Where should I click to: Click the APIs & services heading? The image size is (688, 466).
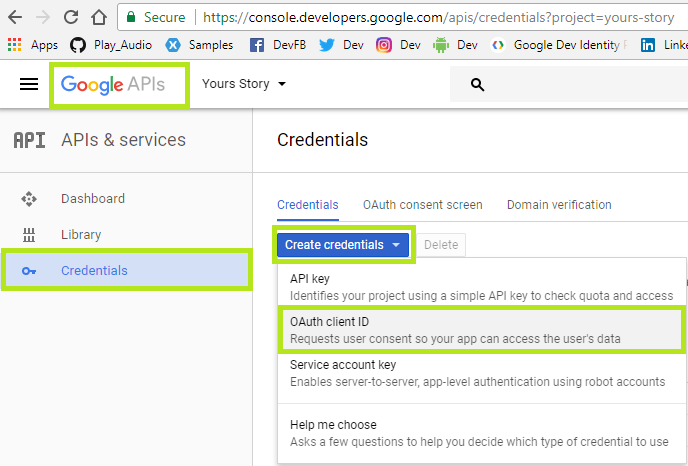pyautogui.click(x=123, y=140)
